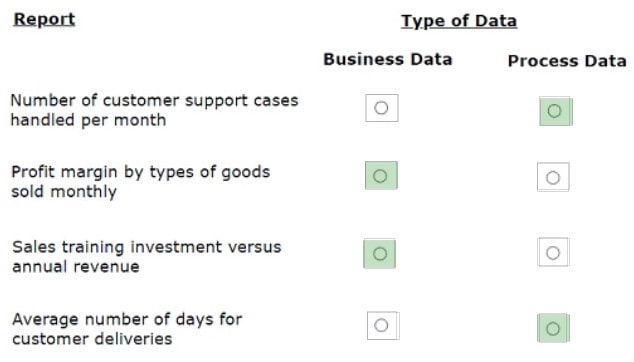The width and height of the screenshot is (634, 362).
Task: Click the 'customer deliveries' text line
Action: [92, 339]
